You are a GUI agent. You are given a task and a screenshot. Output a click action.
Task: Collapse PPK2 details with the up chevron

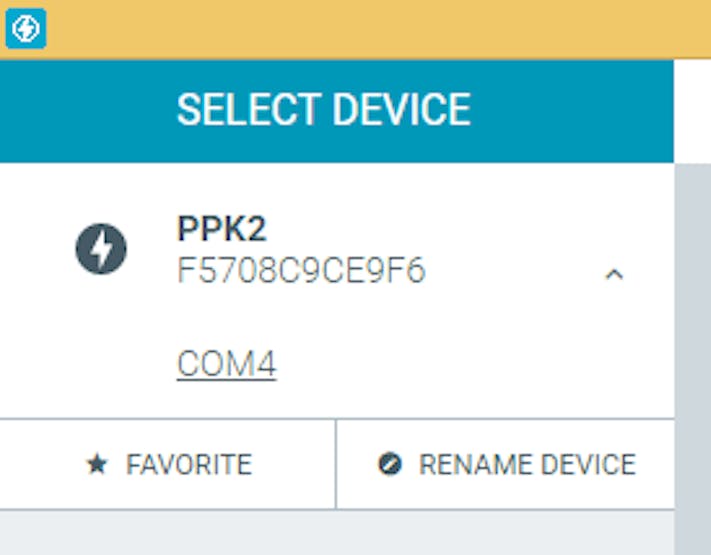pyautogui.click(x=614, y=274)
